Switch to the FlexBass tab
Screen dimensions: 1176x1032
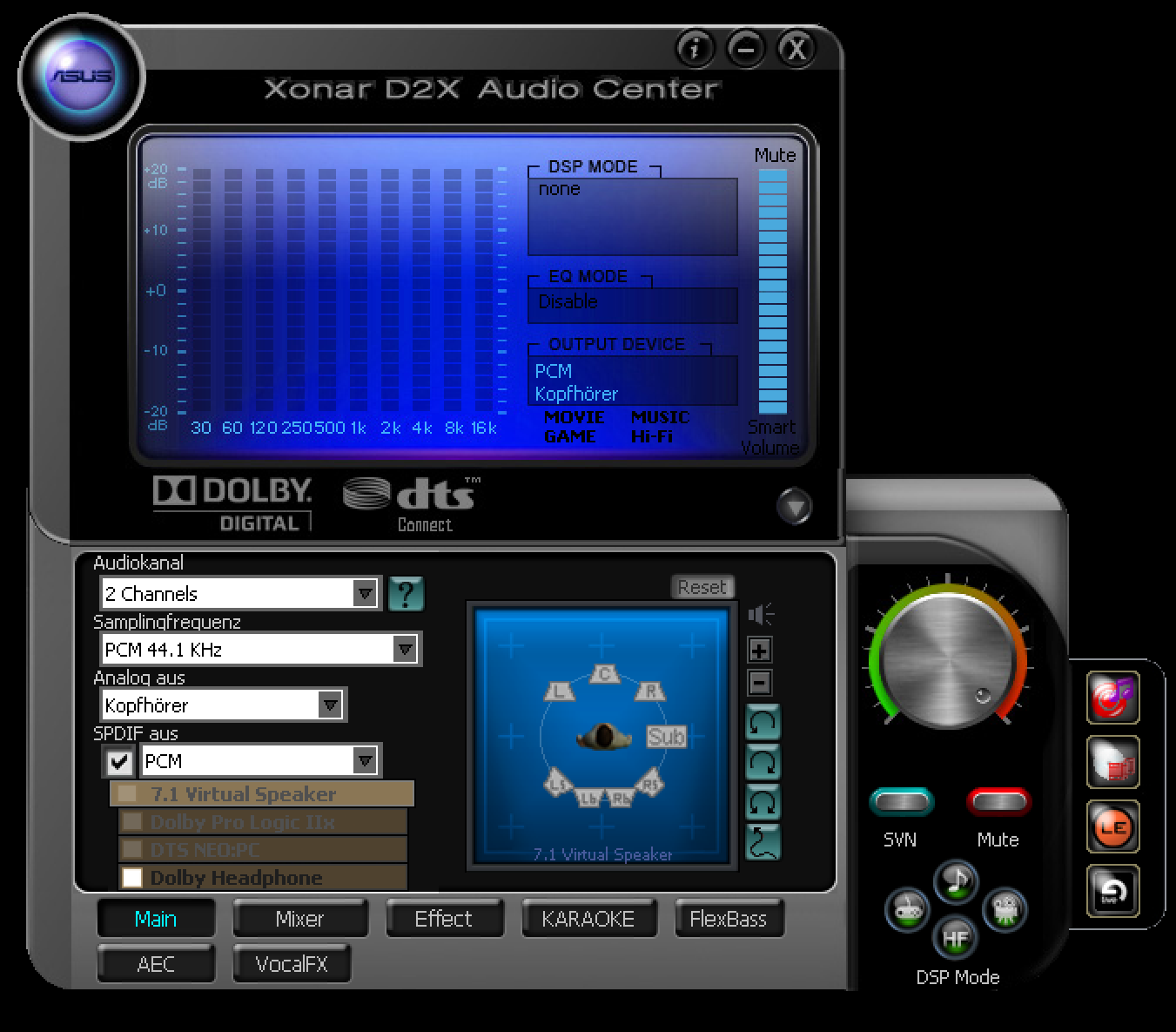(x=729, y=919)
